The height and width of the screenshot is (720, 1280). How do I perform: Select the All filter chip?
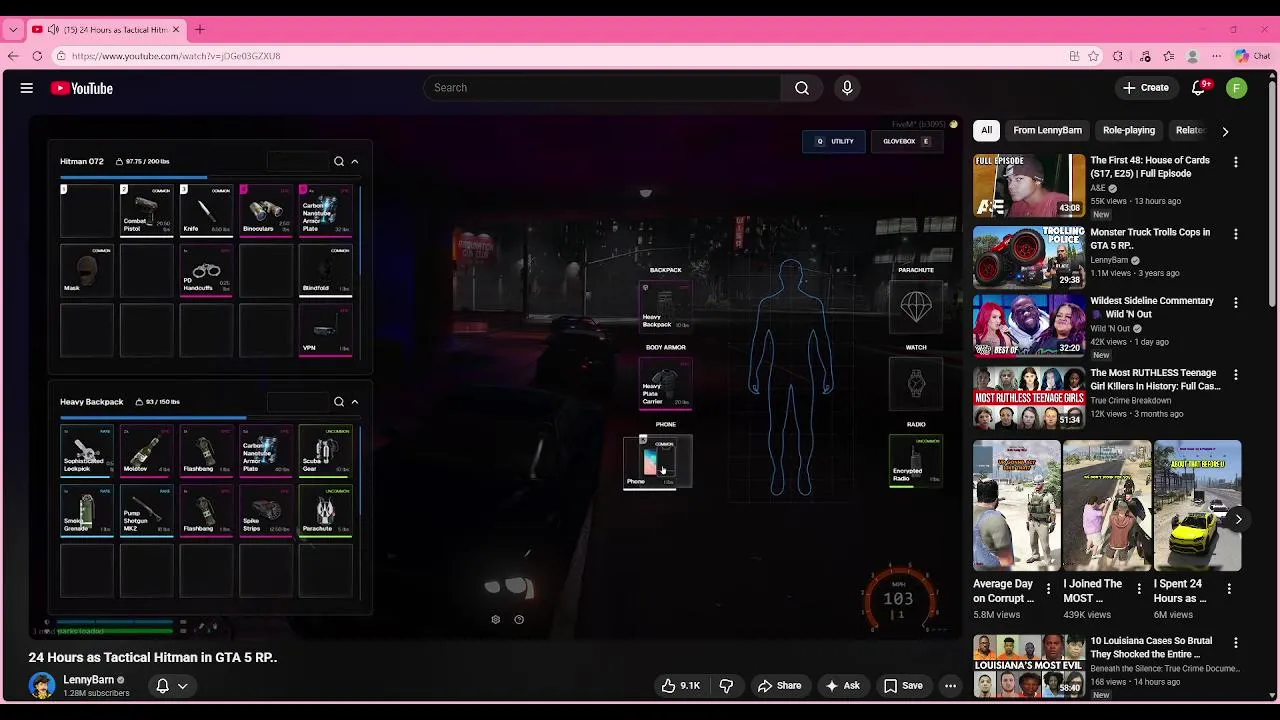[986, 130]
